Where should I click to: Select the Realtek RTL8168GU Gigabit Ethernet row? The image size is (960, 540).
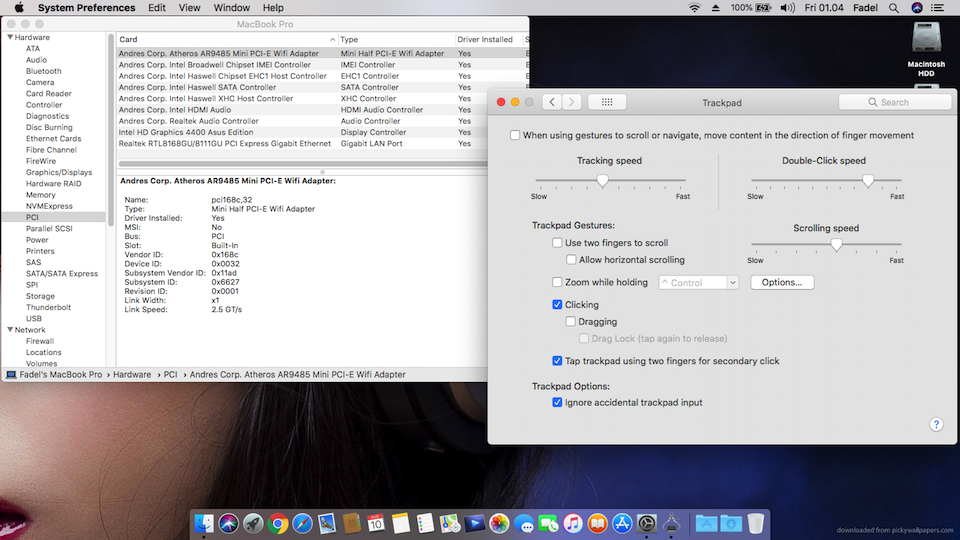tap(322, 143)
